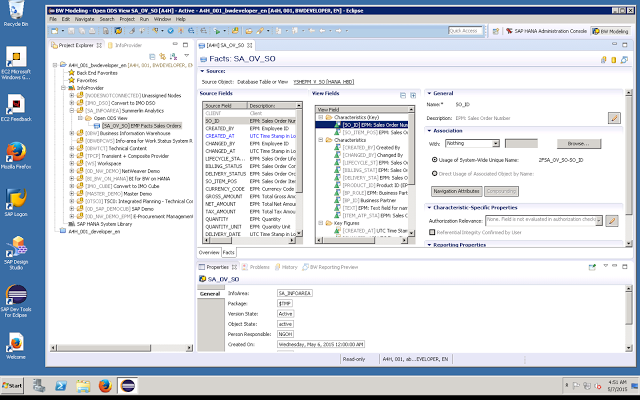The image size is (640, 400).
Task: Collapse the Source section
Action: point(202,71)
